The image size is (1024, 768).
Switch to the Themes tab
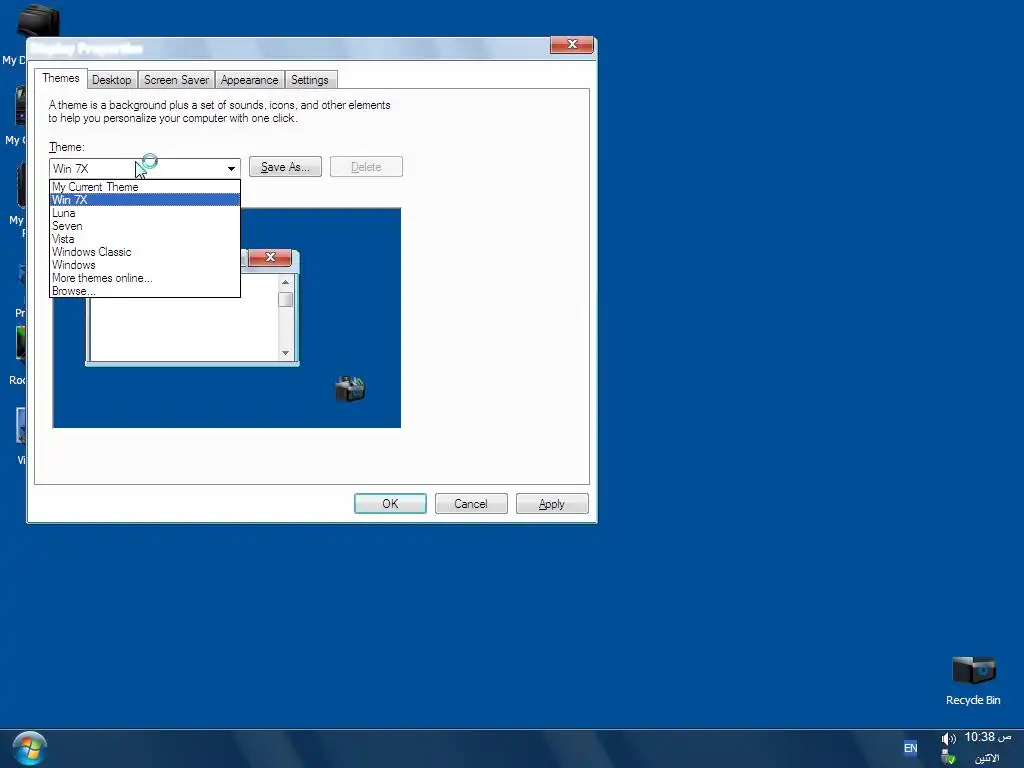click(x=61, y=78)
